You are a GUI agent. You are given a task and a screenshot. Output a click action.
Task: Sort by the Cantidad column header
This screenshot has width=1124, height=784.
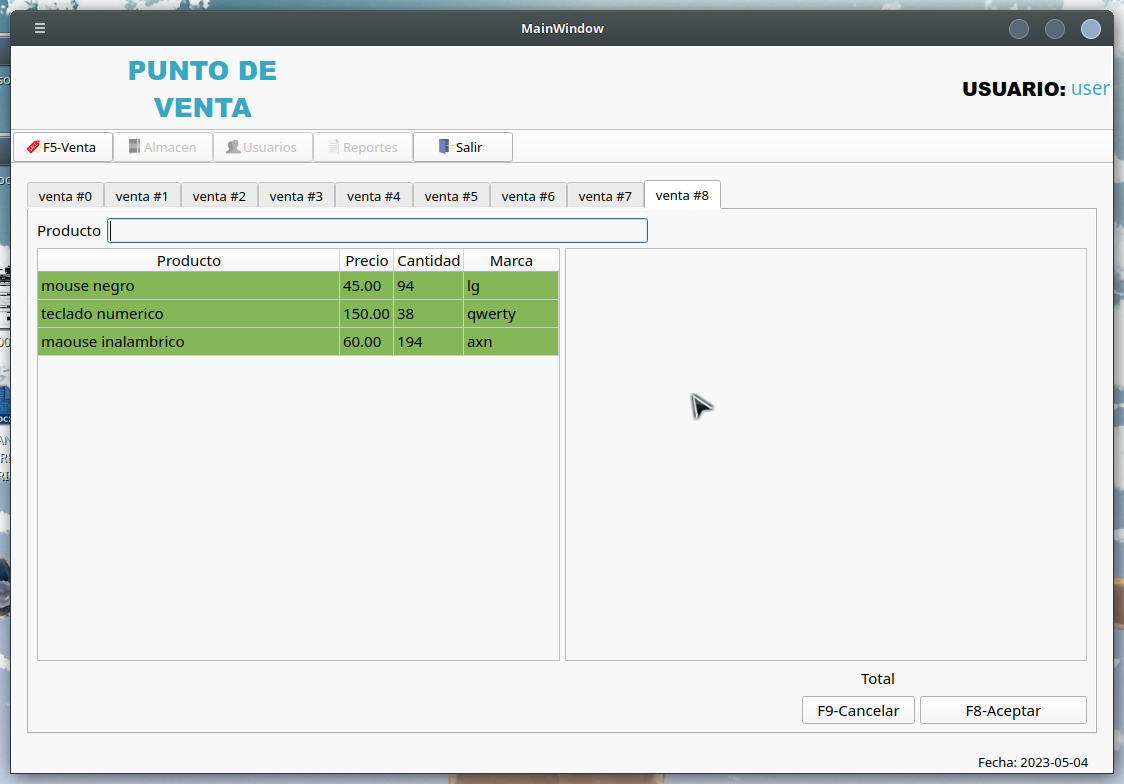click(429, 261)
